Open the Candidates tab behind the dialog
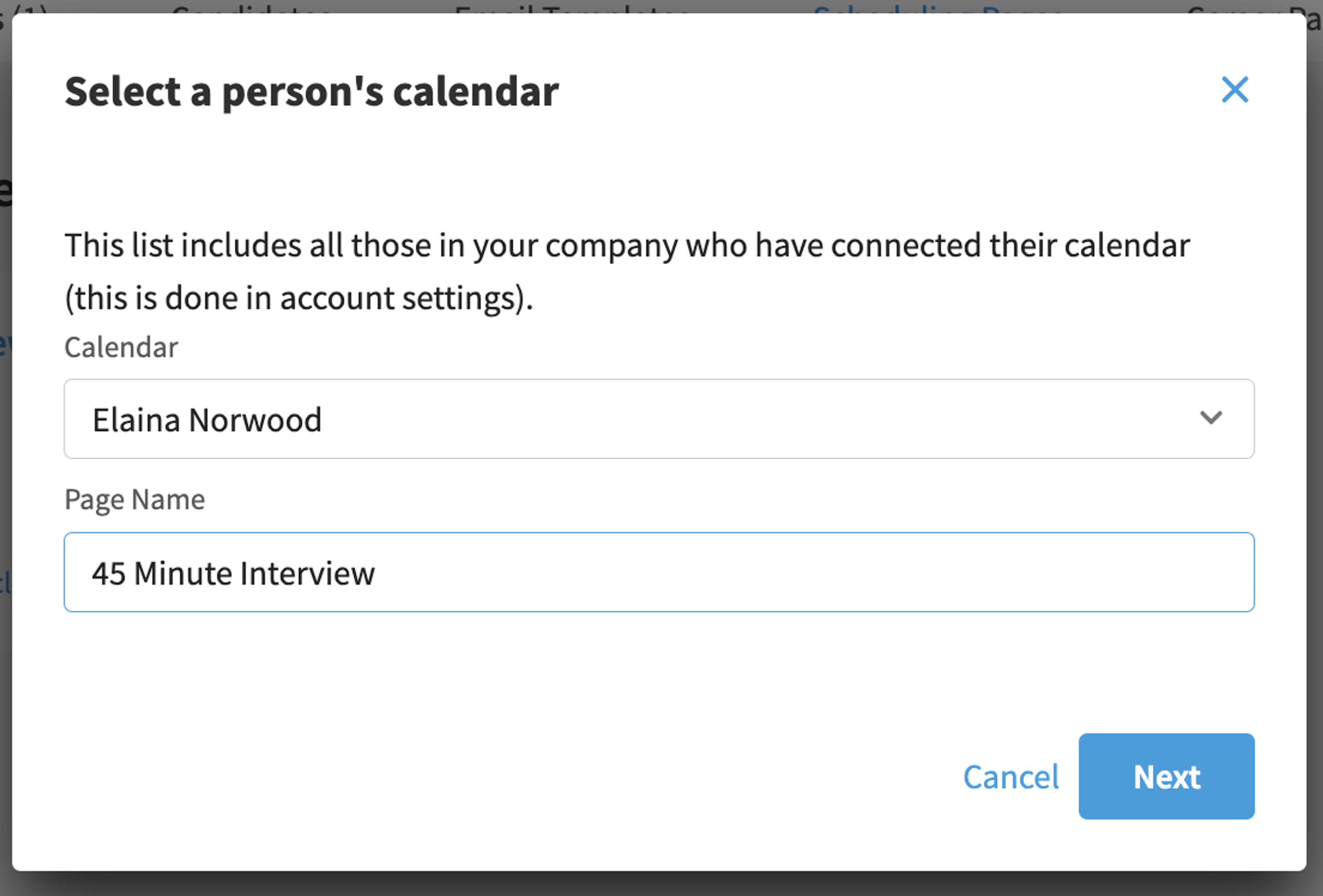This screenshot has width=1323, height=896. pos(250,7)
